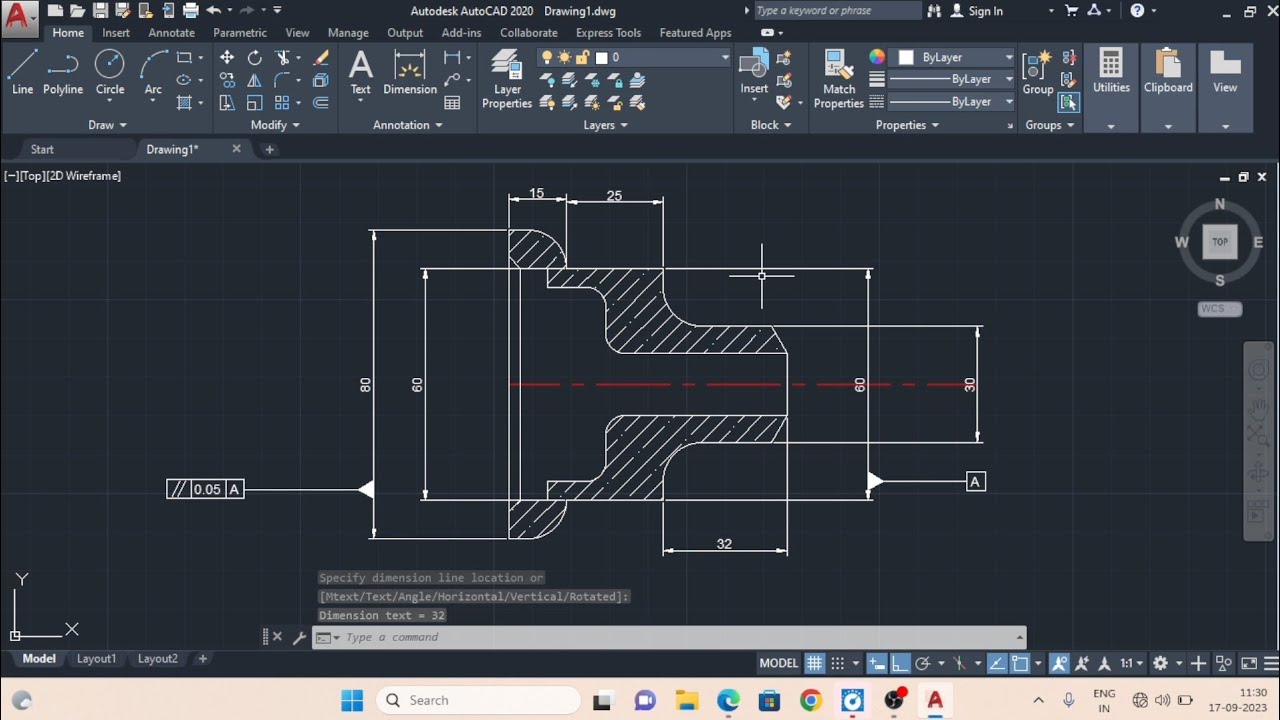
Task: Open the Manage ribbon tab
Action: pos(348,33)
